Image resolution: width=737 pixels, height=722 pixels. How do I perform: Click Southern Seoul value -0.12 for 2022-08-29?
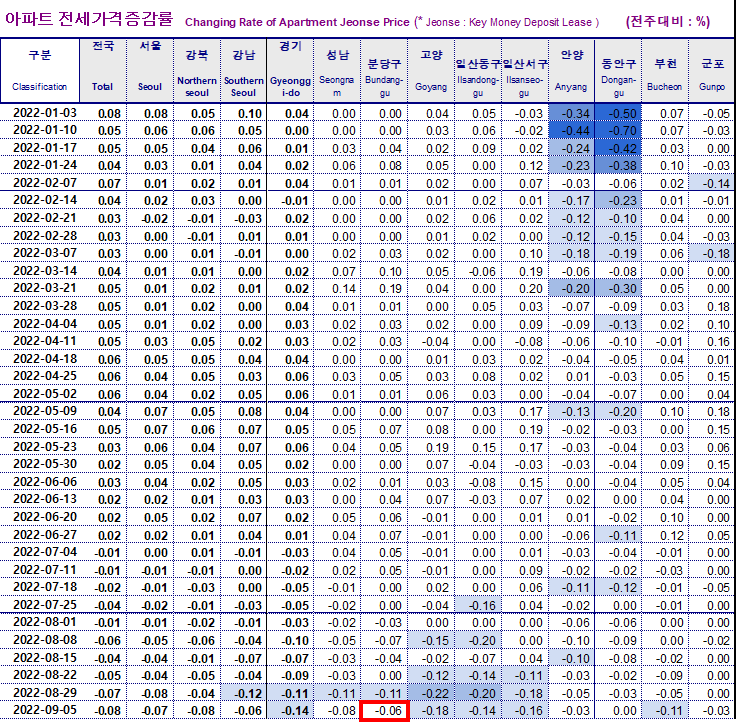coord(243,693)
